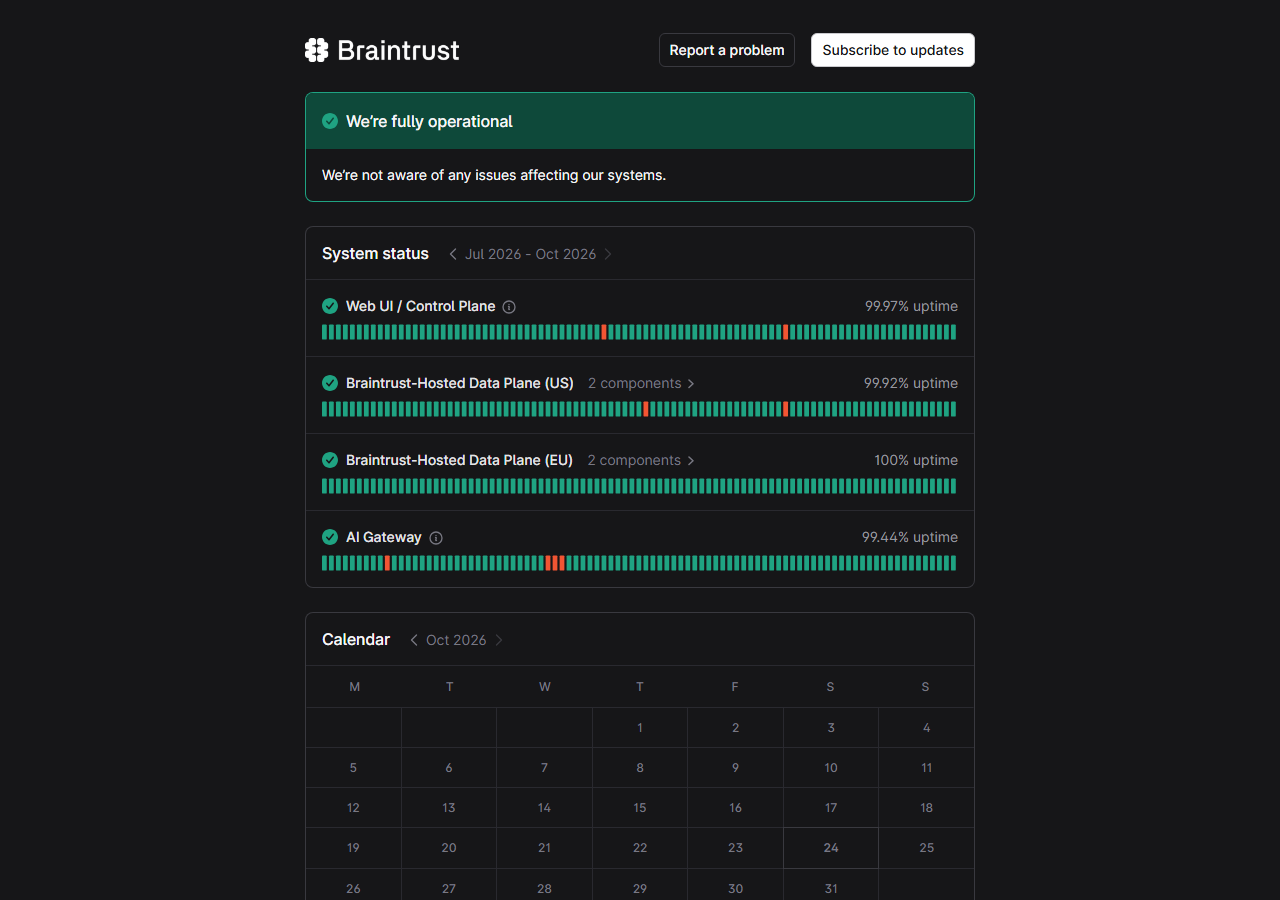Select October 12 in the calendar
The image size is (1280, 900).
click(353, 808)
